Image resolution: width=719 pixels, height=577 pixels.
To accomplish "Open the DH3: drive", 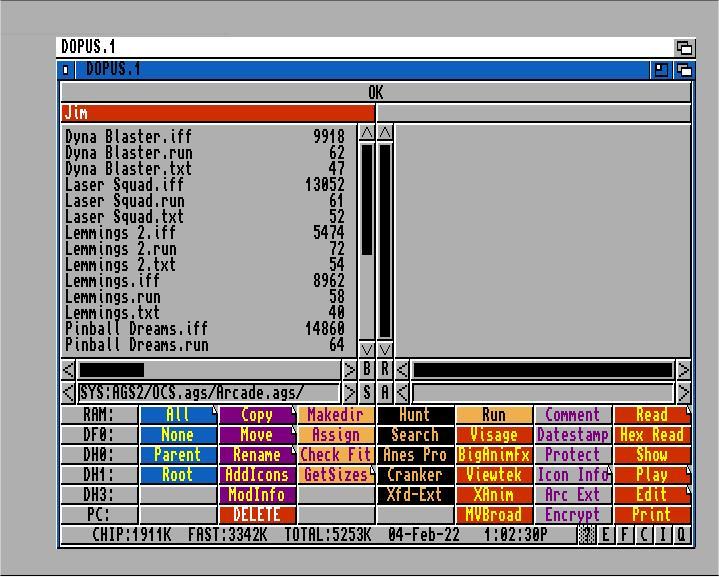I will 99,495.
